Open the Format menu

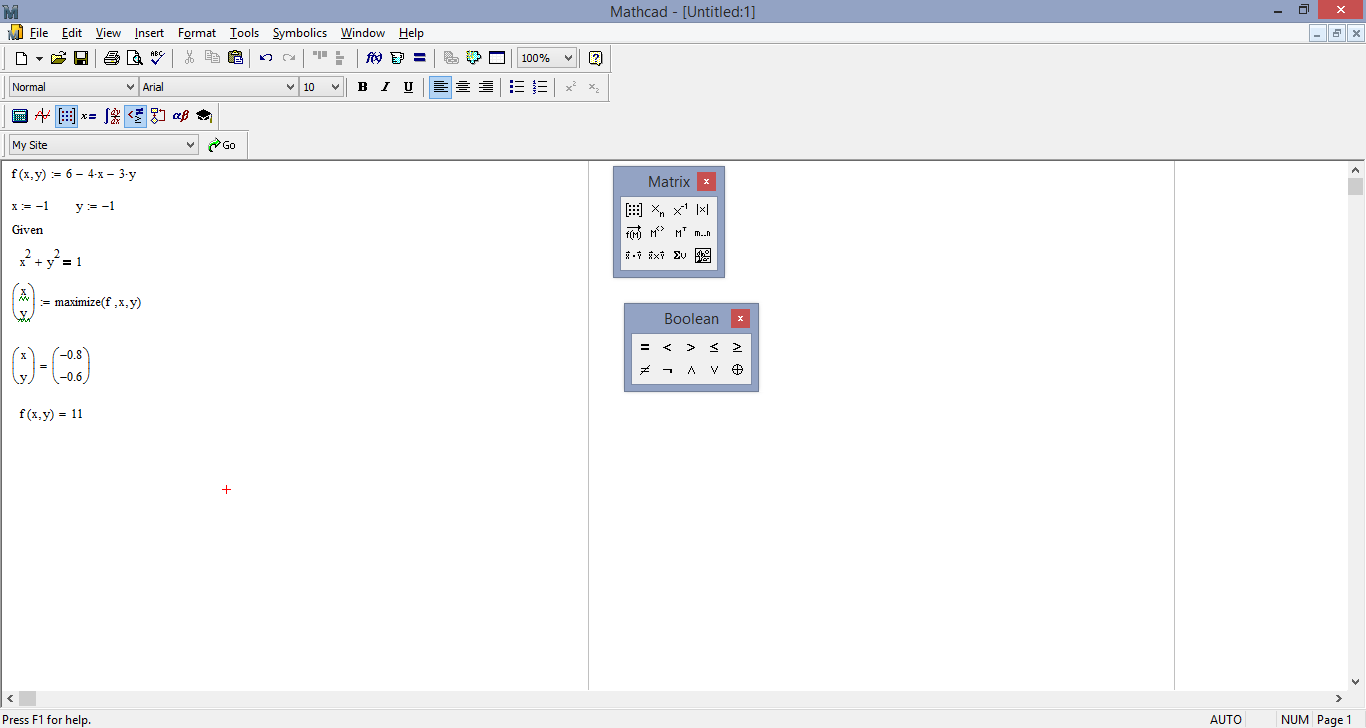197,33
